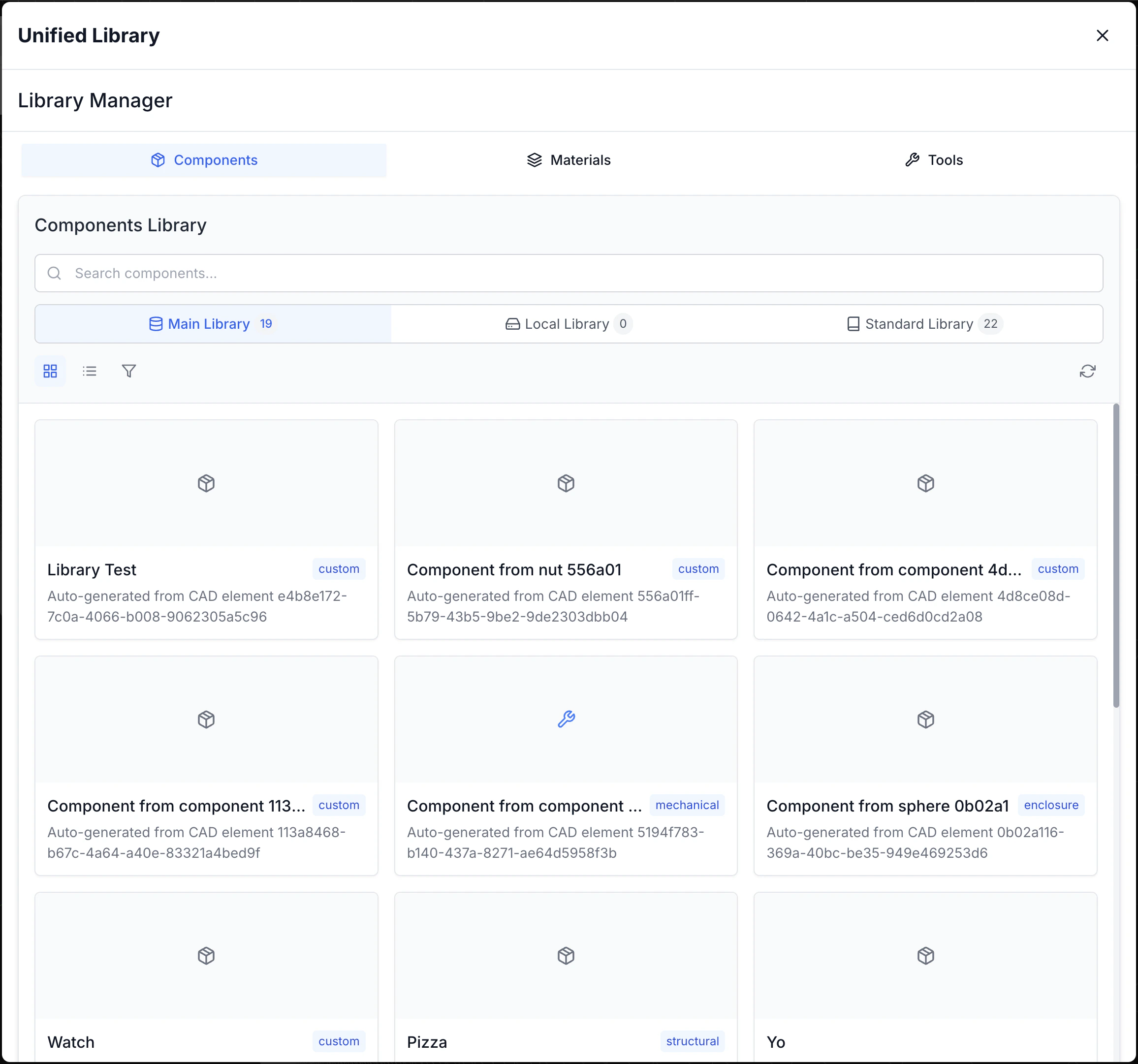Open the Materials tab
The width and height of the screenshot is (1138, 1064).
point(569,160)
